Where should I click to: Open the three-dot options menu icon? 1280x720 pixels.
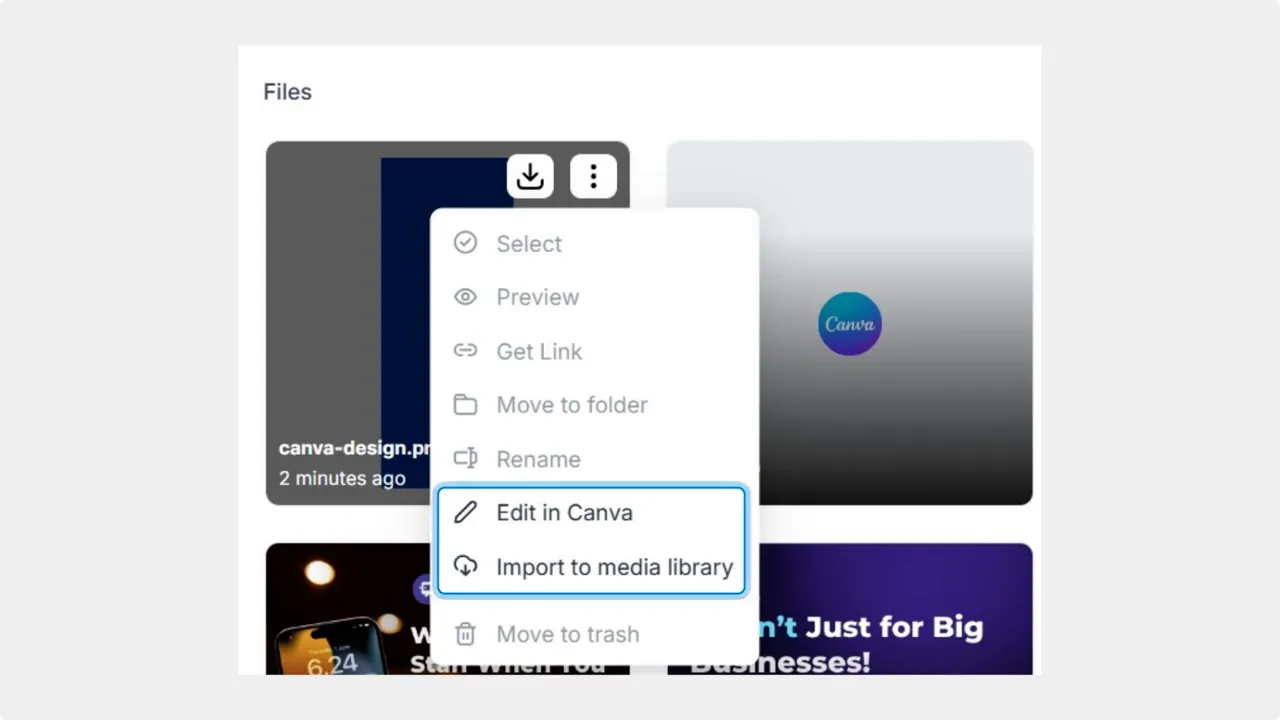[594, 176]
